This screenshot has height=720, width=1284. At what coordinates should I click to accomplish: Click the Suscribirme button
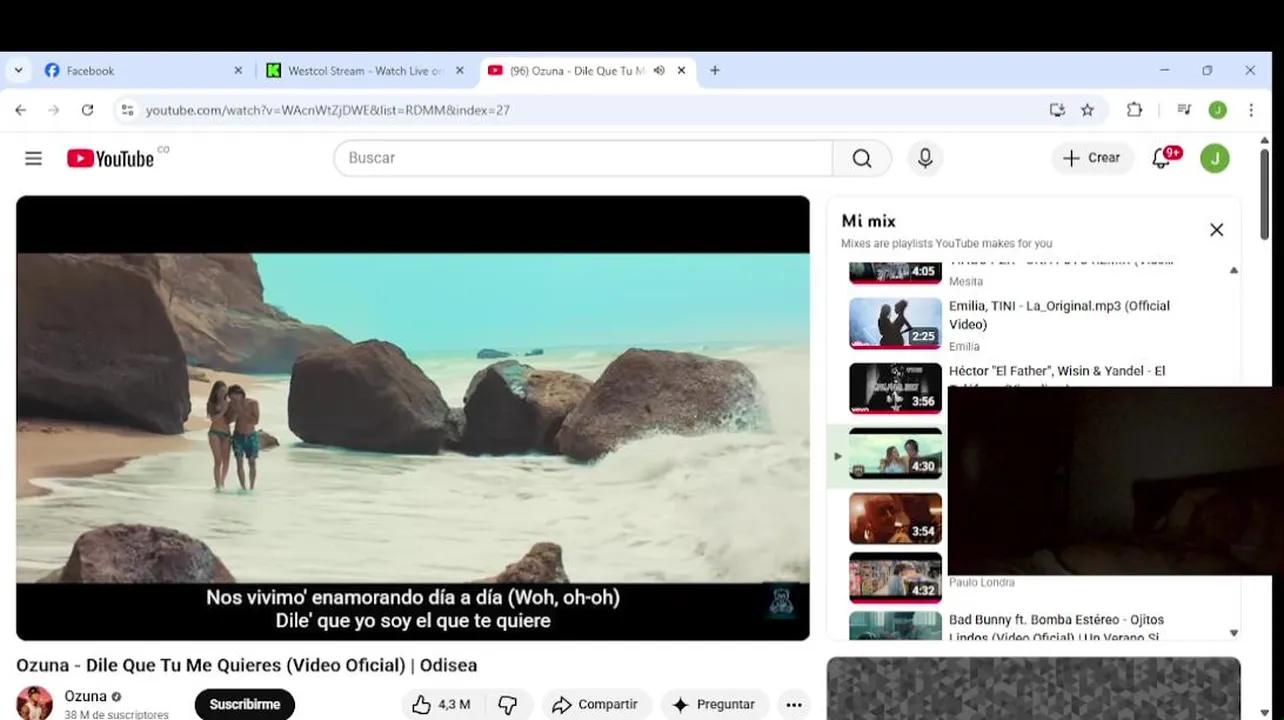(245, 704)
